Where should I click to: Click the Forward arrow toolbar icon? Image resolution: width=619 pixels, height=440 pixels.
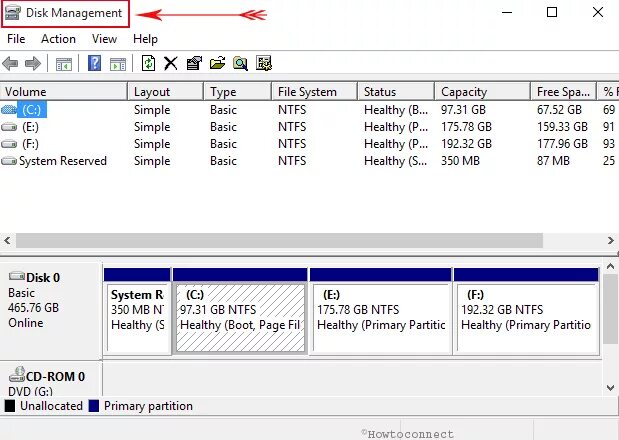33,63
